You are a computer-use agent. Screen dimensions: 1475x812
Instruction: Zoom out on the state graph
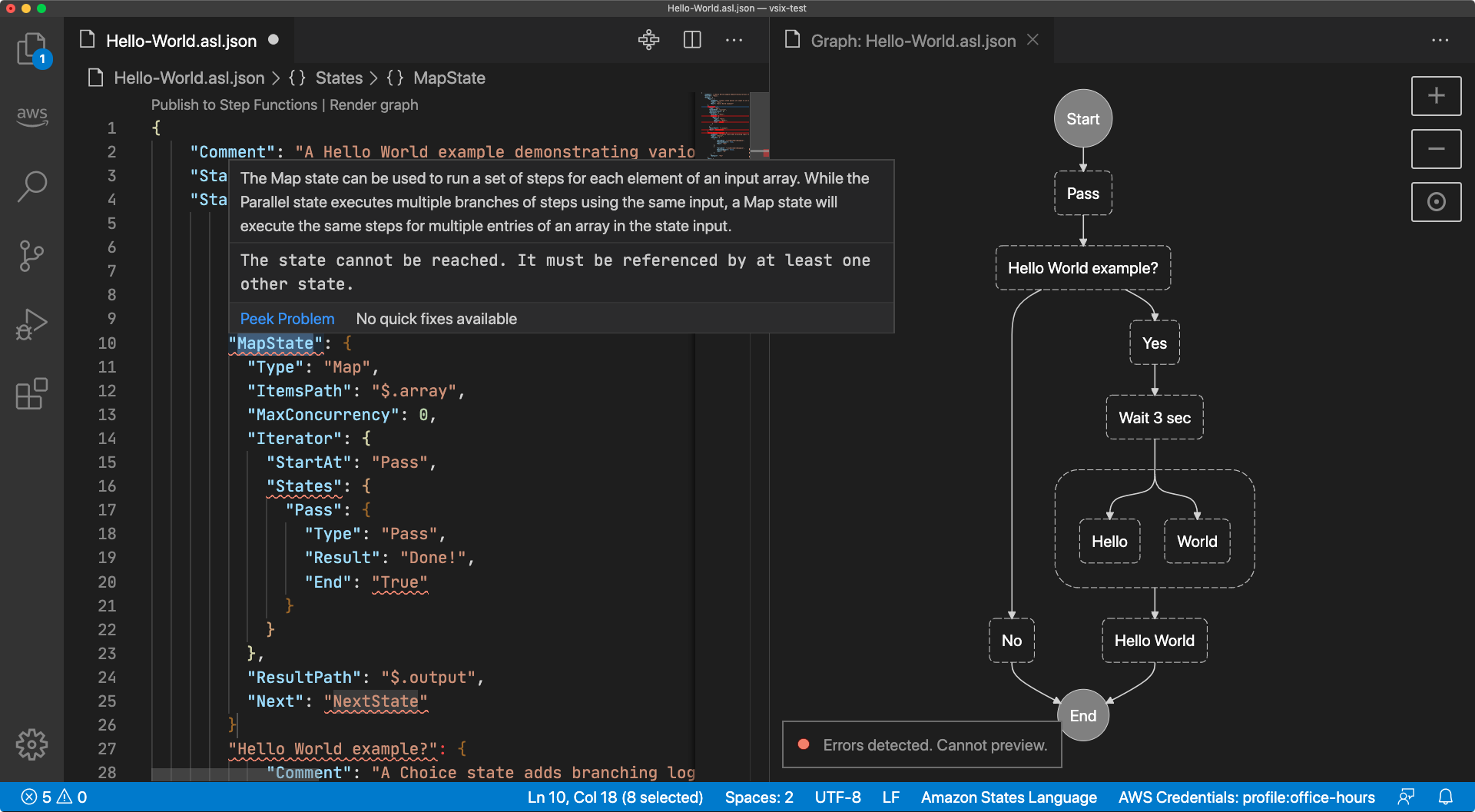click(1436, 149)
